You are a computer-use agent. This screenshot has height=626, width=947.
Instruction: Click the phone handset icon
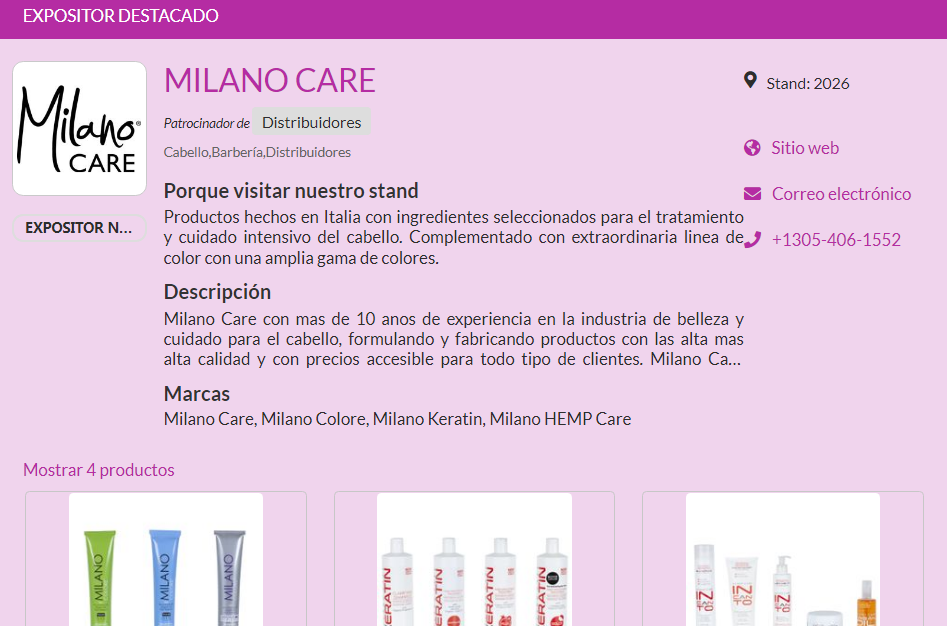pyautogui.click(x=753, y=240)
